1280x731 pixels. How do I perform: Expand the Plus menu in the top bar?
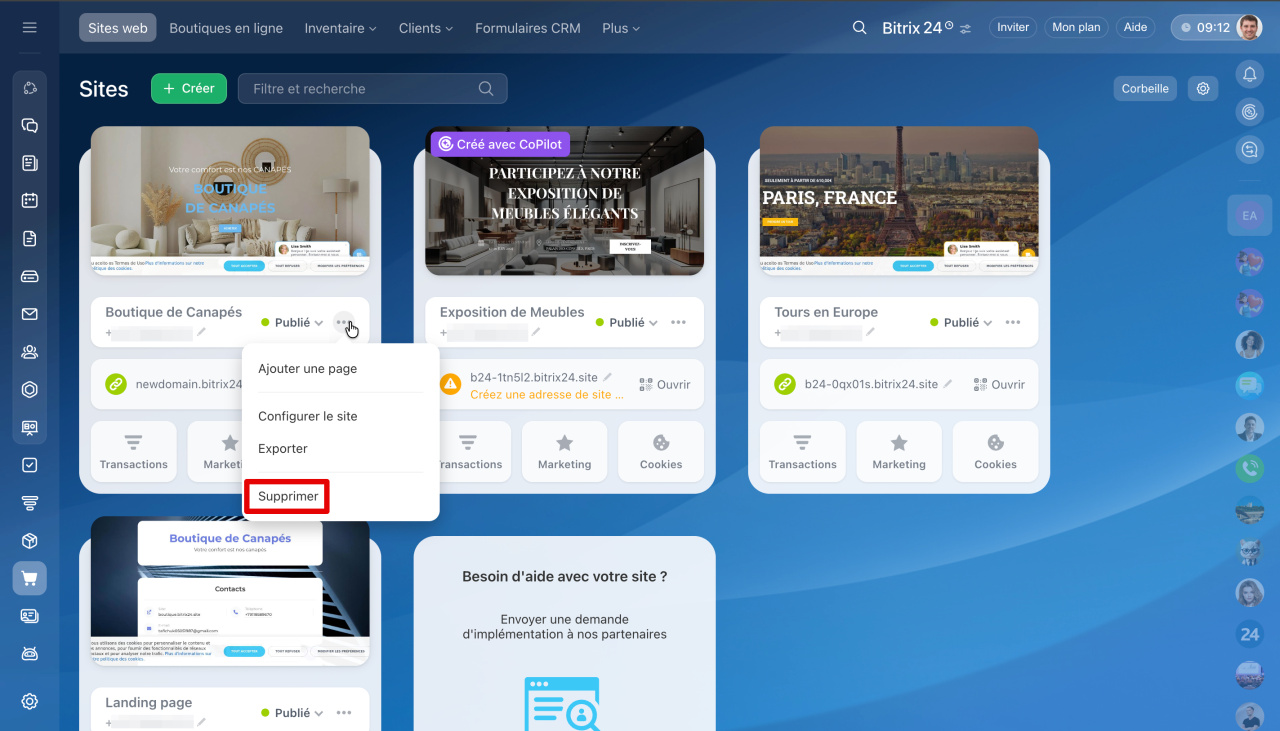(x=621, y=28)
